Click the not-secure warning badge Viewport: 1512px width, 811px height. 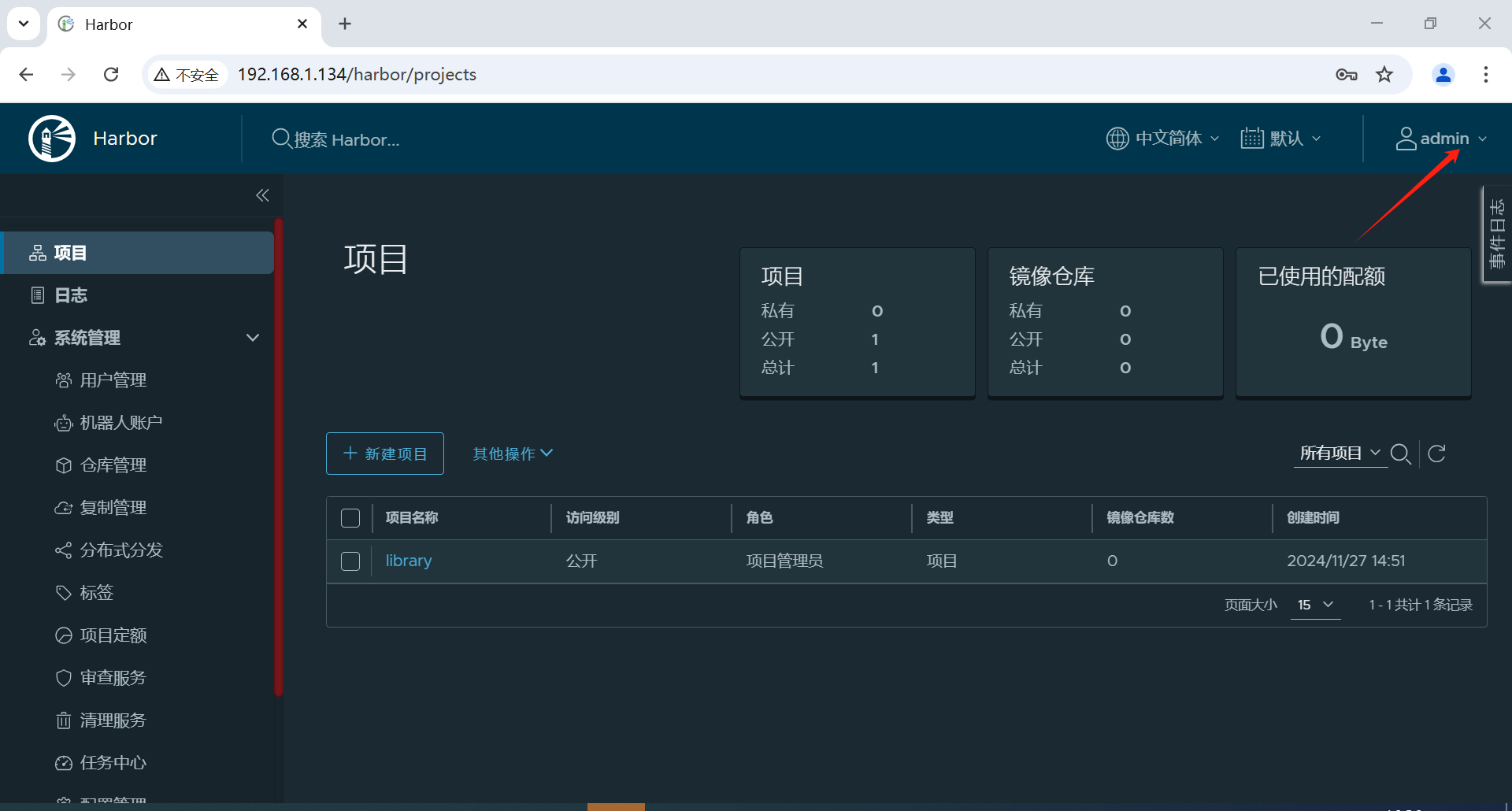coord(187,75)
